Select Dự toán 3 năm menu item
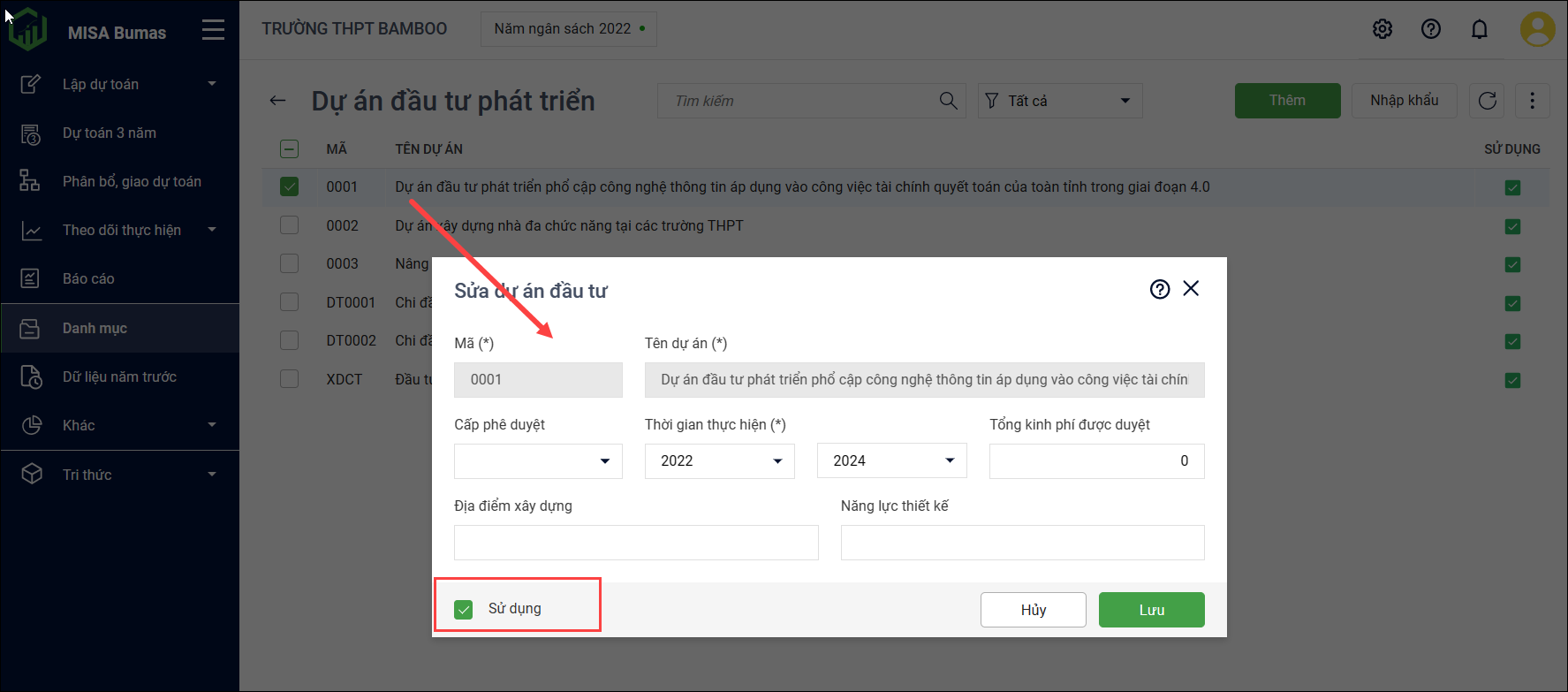The width and height of the screenshot is (1568, 692). tap(110, 133)
